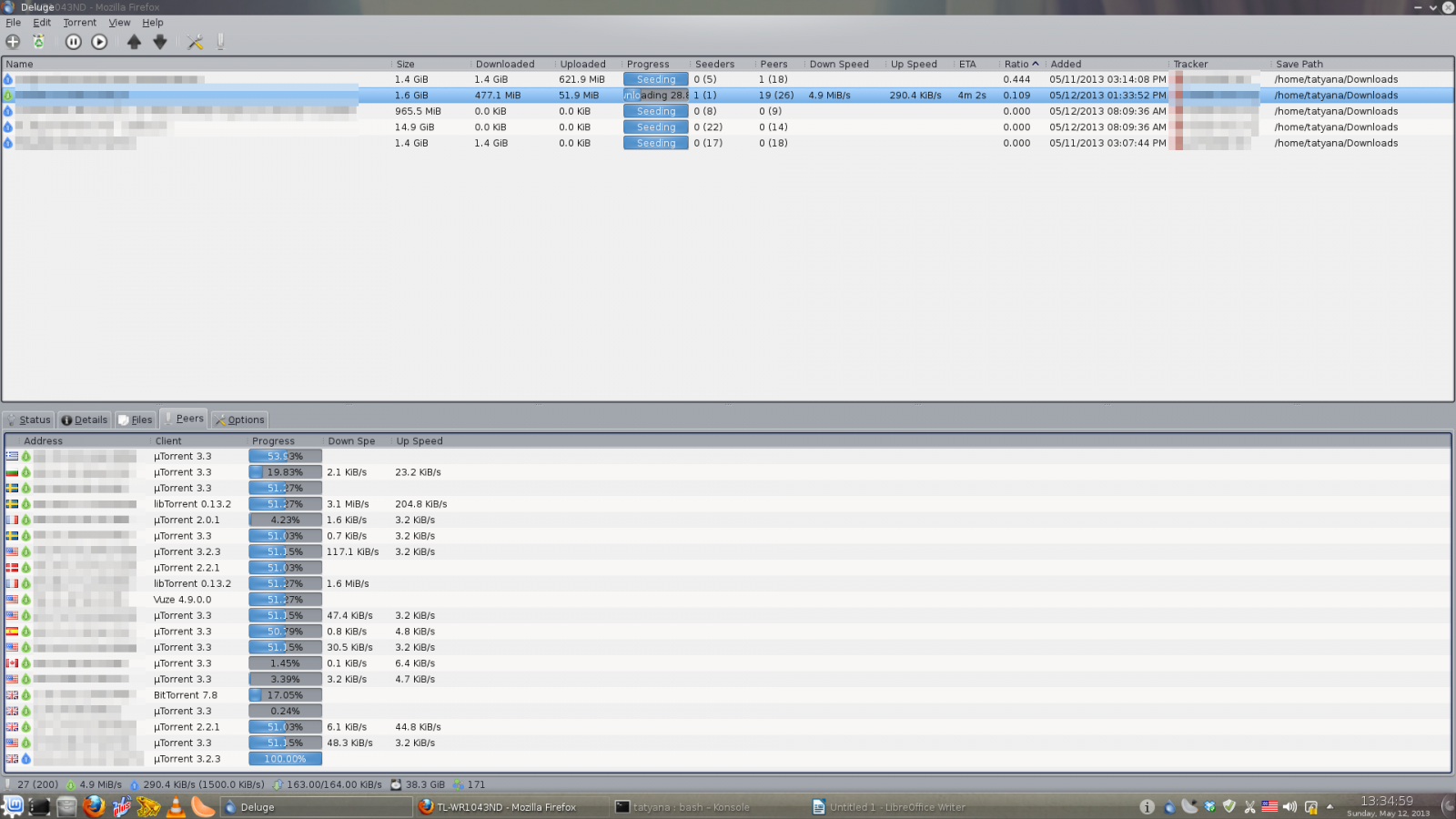Select the Peers tab

184,419
